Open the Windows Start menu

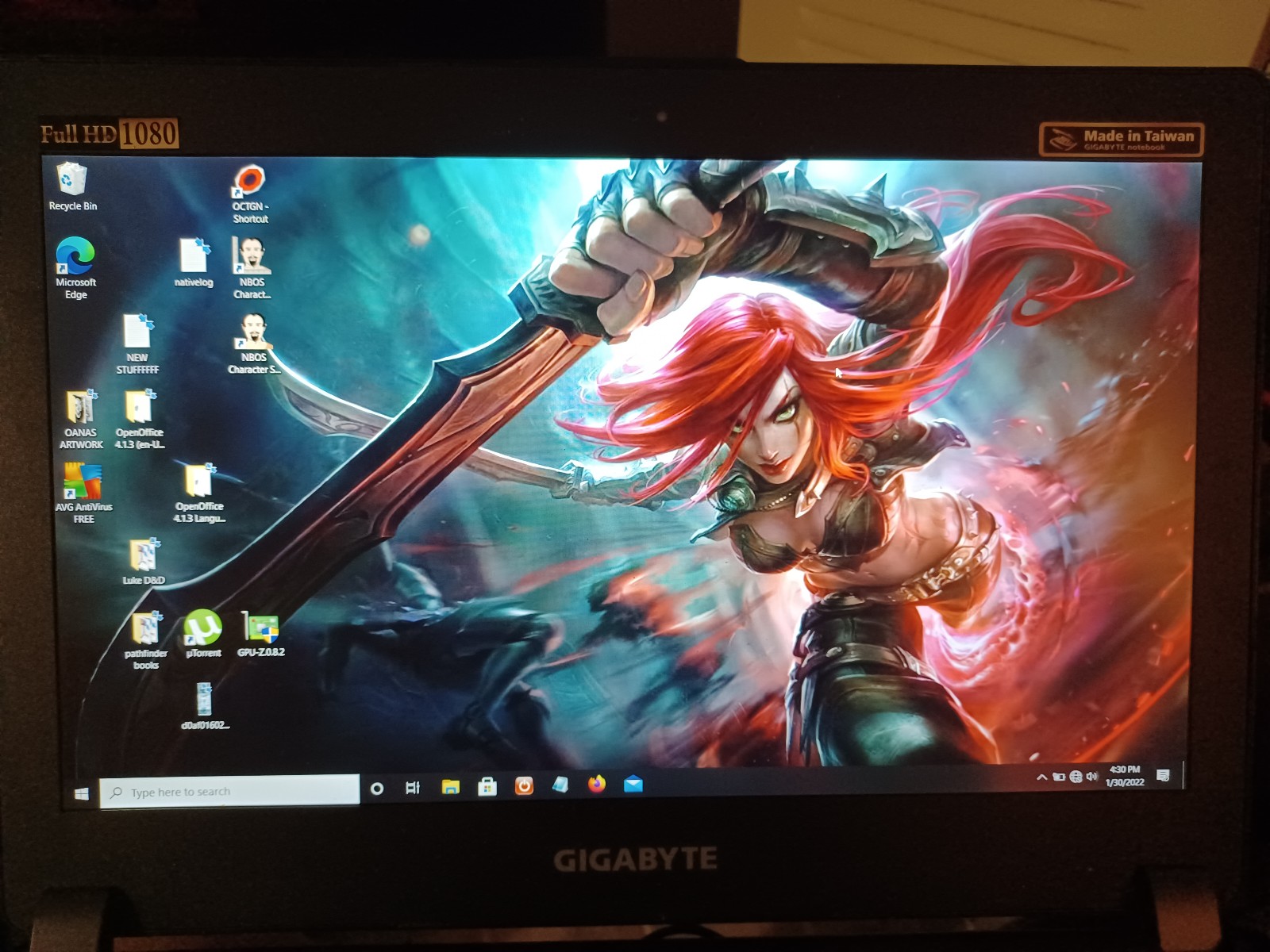81,793
